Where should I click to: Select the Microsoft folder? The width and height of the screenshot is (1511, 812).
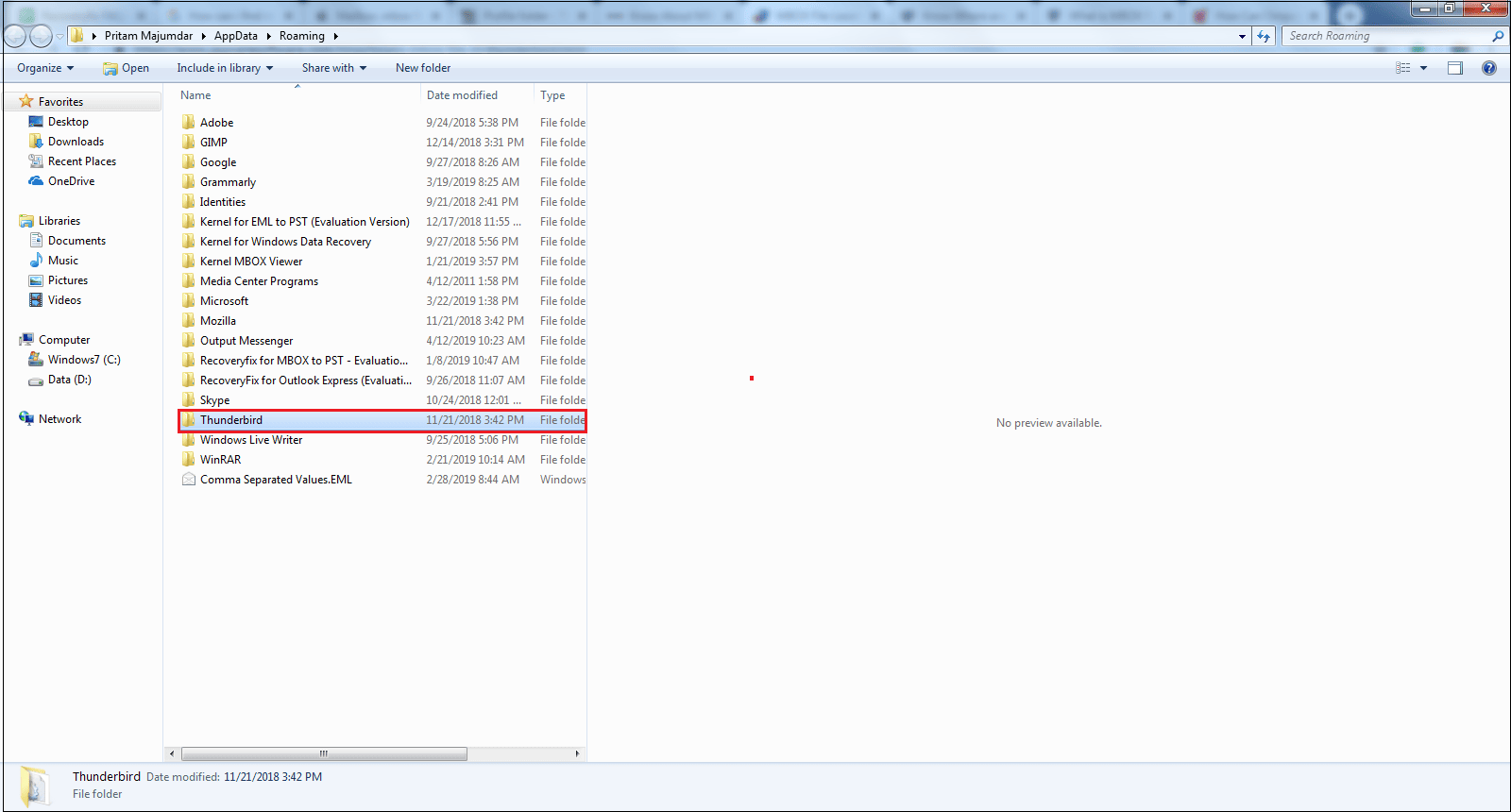pos(224,300)
